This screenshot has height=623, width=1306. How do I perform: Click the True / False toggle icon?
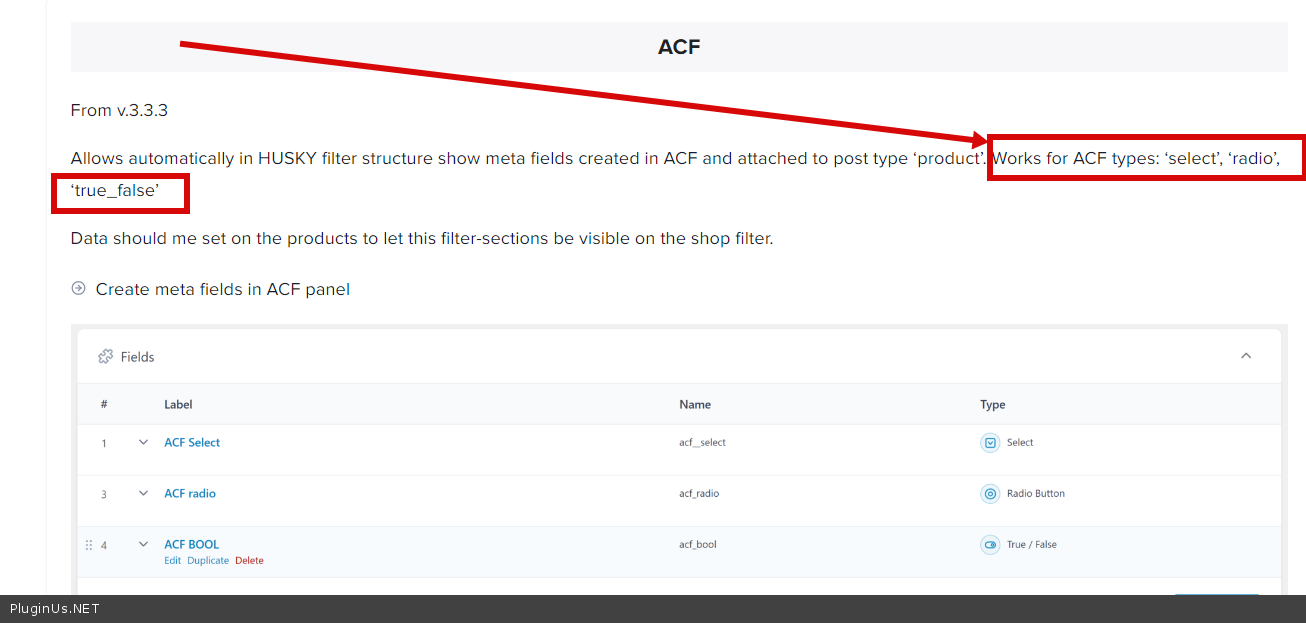(990, 545)
